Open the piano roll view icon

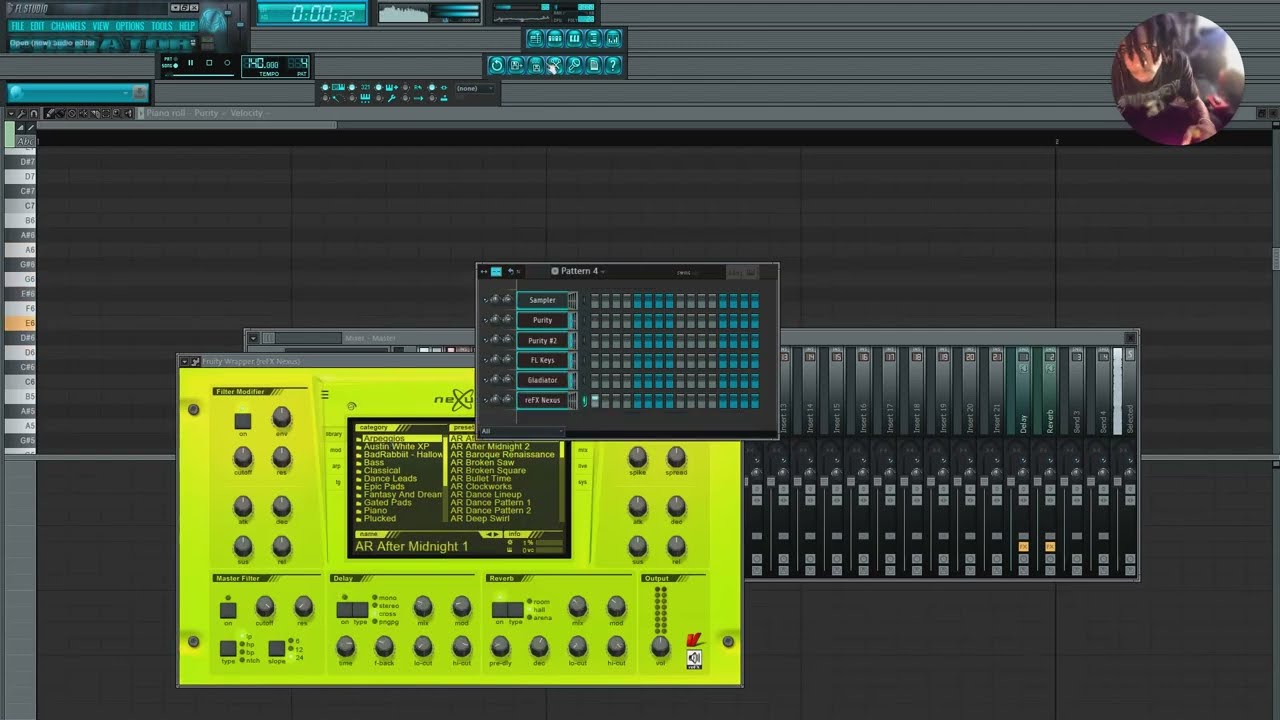click(574, 38)
